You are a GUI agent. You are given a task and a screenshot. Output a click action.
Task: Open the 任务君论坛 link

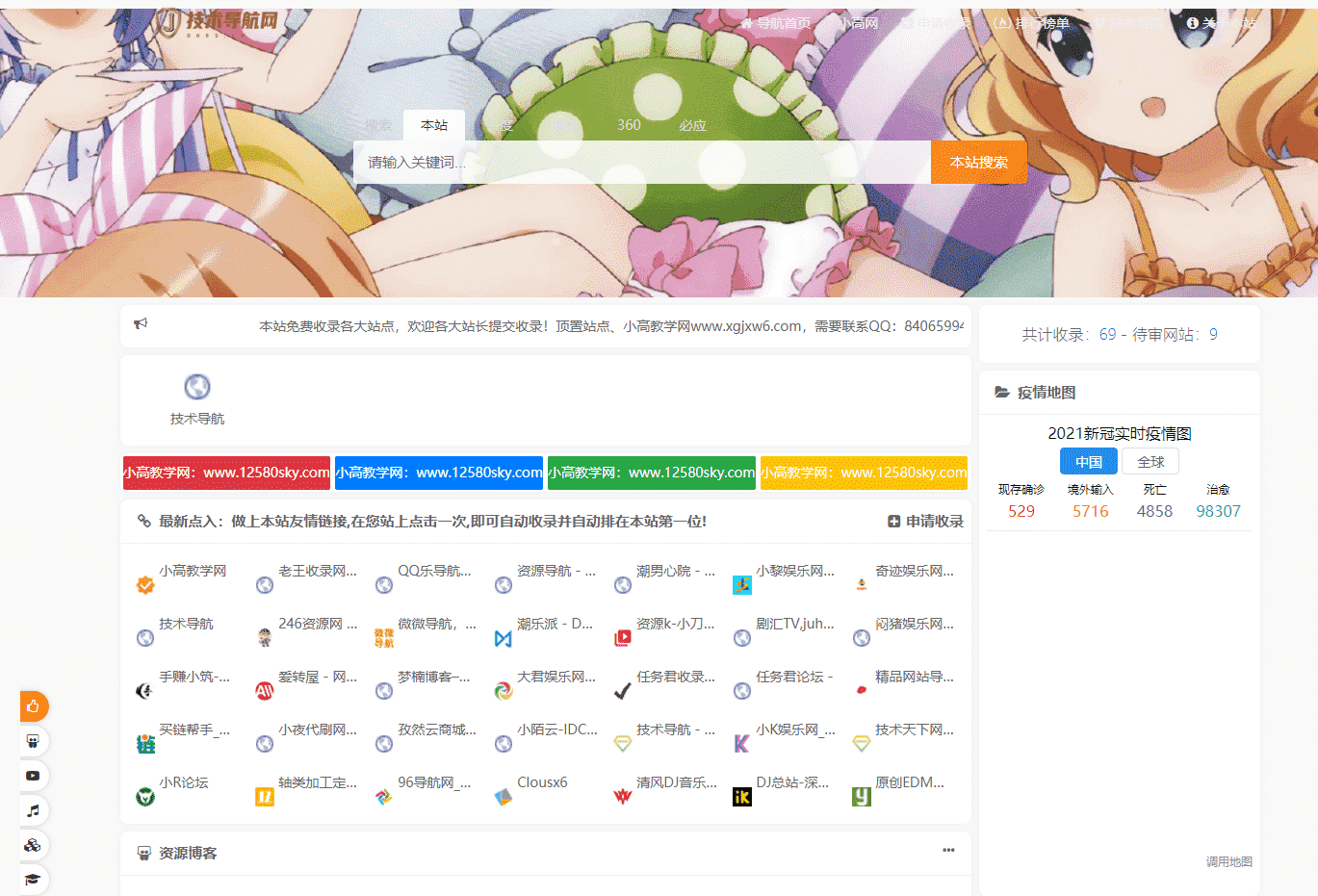pos(794,677)
